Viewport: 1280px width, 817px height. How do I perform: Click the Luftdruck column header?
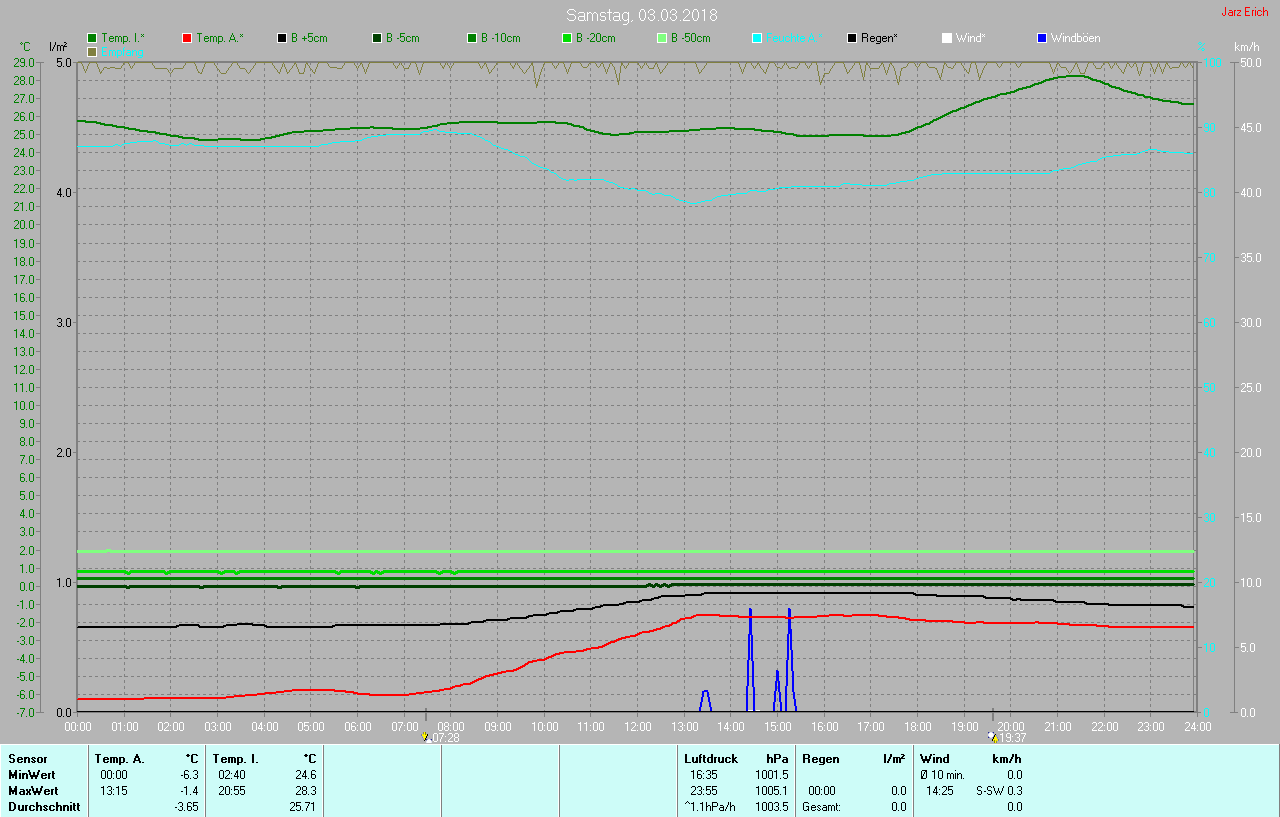(x=710, y=759)
